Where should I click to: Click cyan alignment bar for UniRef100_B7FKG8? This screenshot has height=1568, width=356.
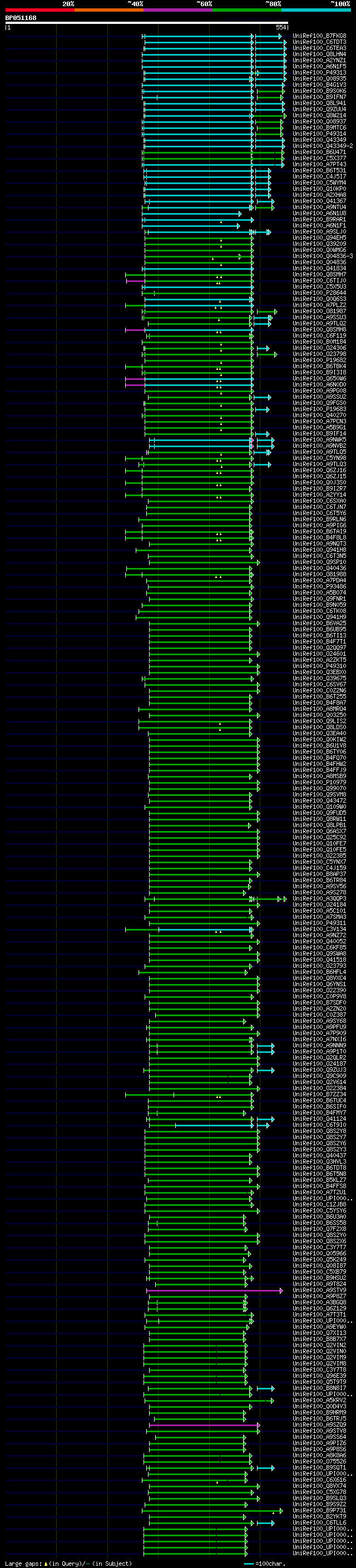(x=212, y=37)
